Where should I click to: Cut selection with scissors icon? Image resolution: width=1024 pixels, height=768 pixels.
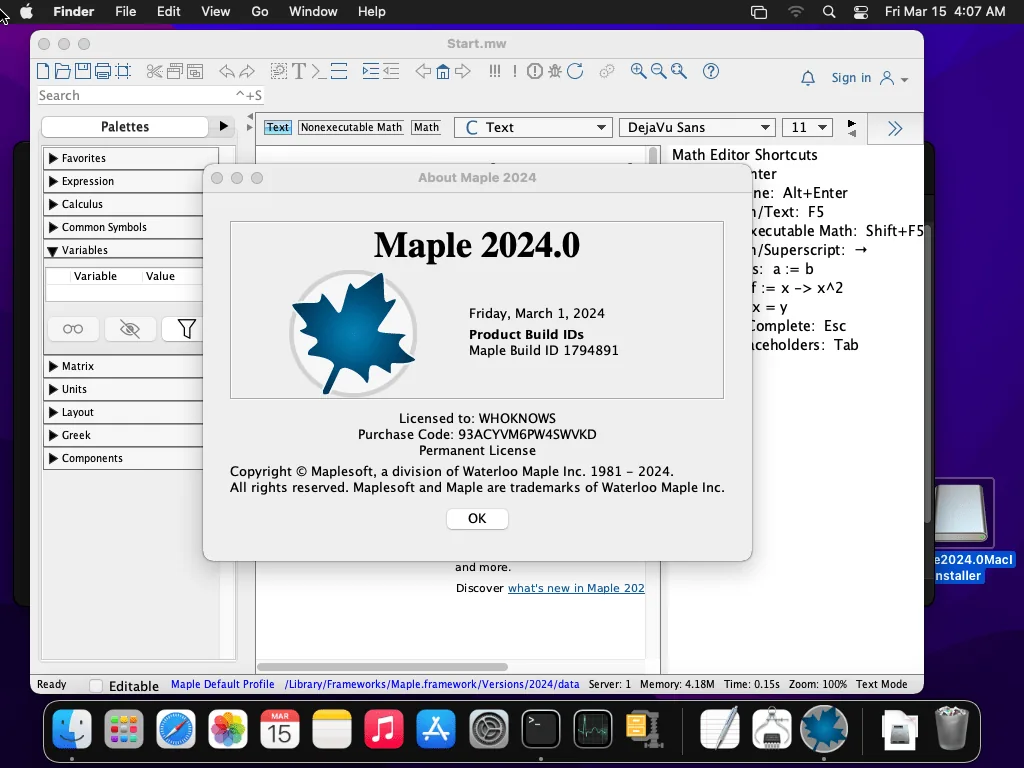click(154, 71)
